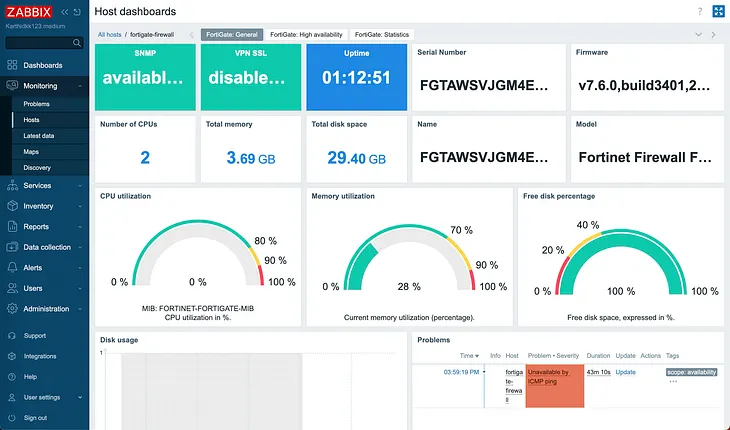Click the Monitoring eye-screen icon
730x430 pixels.
[x=12, y=86]
